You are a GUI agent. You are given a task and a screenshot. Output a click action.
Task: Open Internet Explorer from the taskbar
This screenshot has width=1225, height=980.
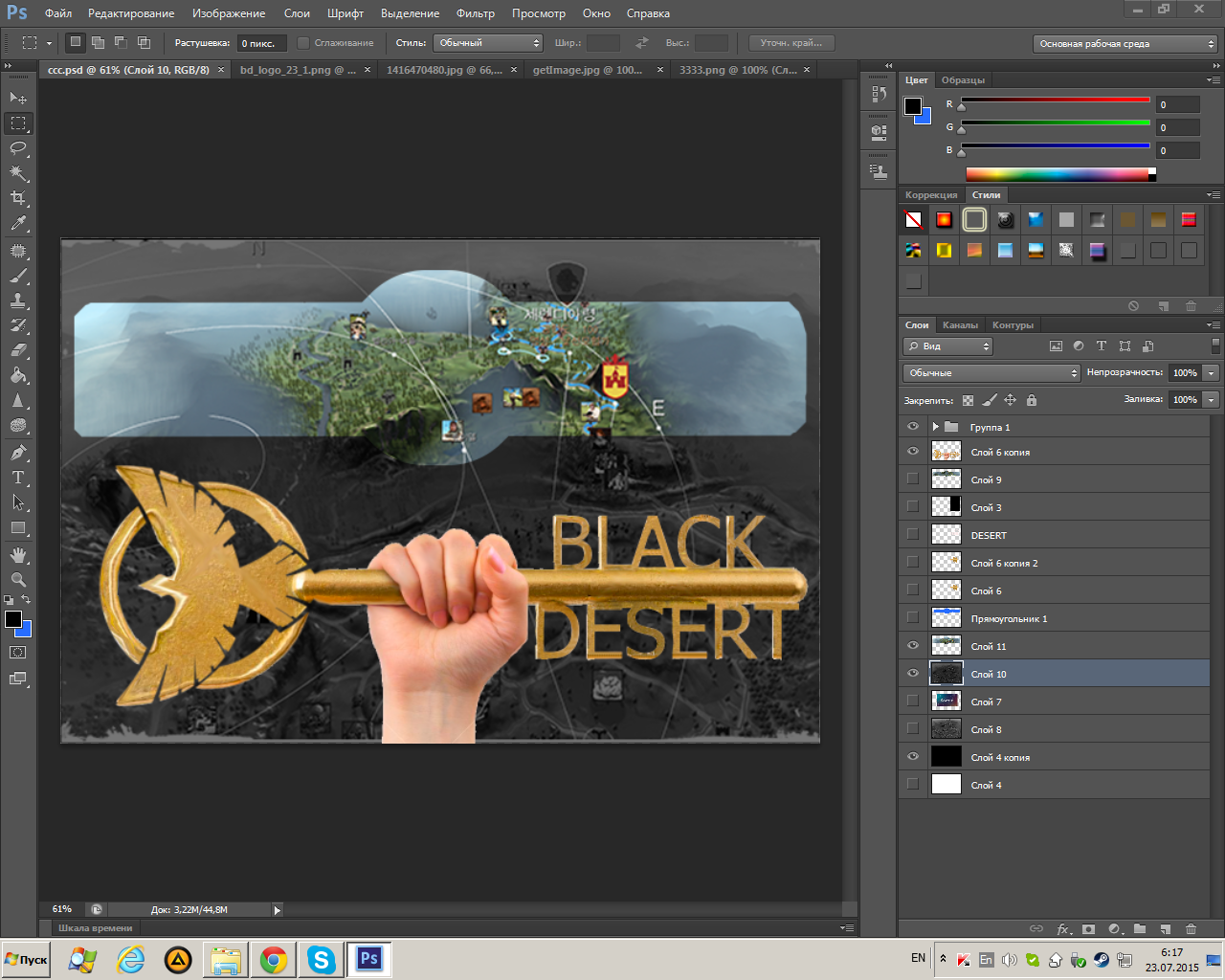[130, 959]
